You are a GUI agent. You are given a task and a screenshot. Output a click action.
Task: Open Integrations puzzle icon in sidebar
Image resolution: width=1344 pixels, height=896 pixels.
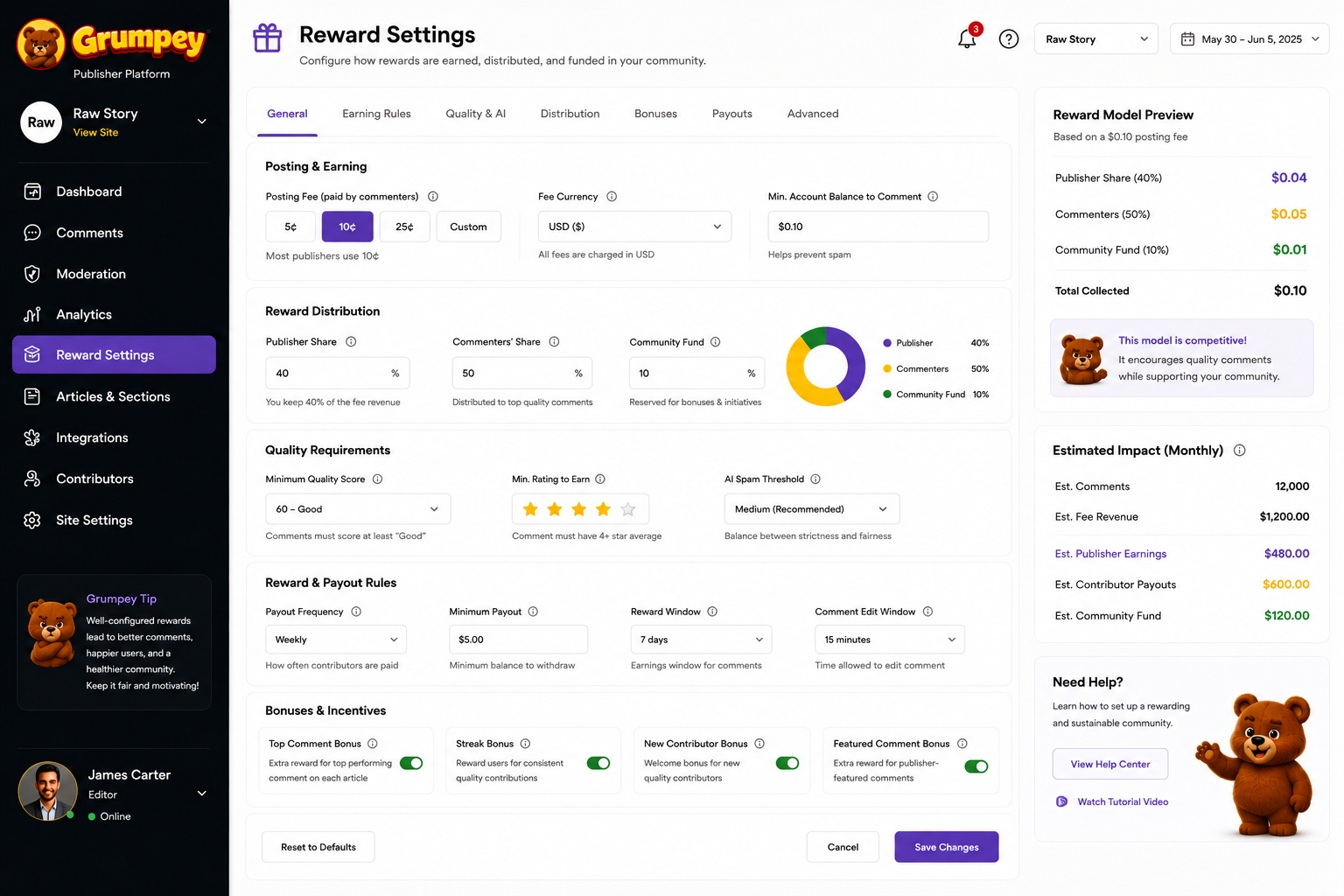tap(32, 437)
